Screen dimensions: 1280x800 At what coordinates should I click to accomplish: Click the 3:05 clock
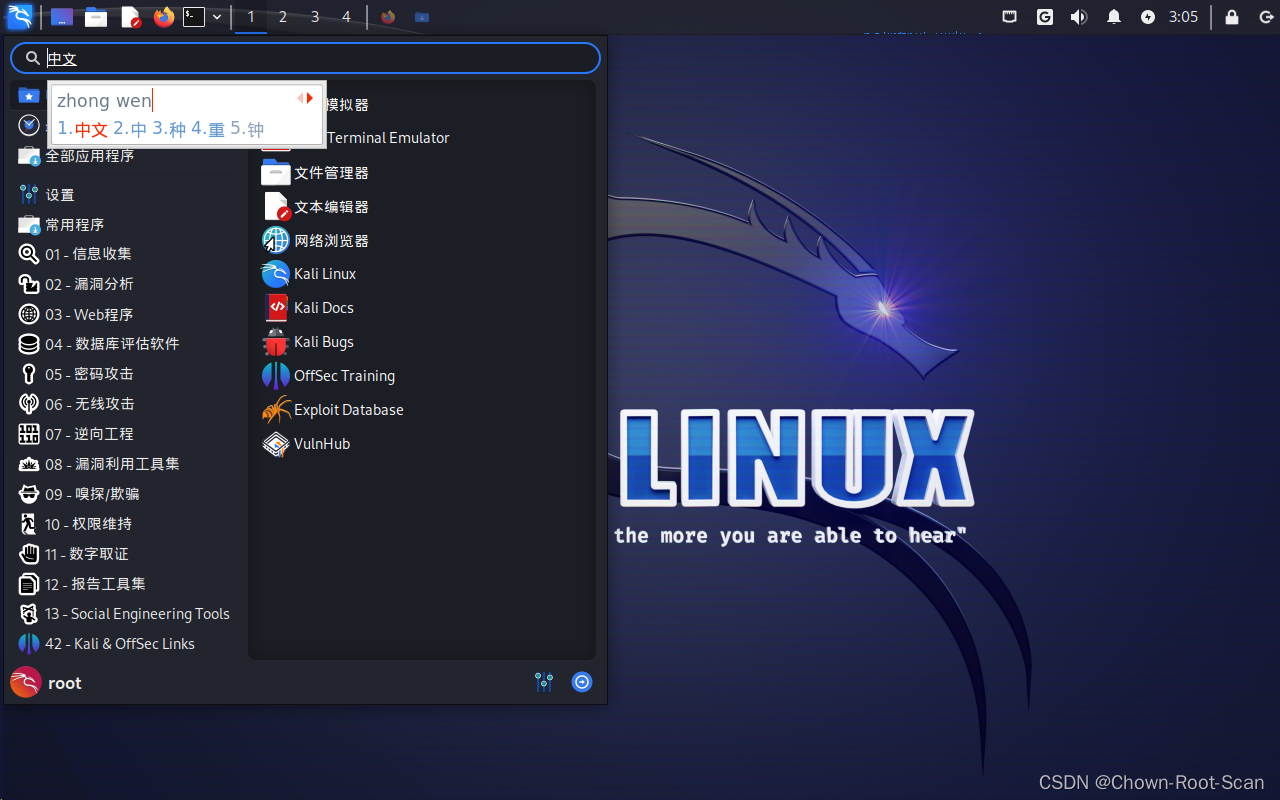(1183, 17)
